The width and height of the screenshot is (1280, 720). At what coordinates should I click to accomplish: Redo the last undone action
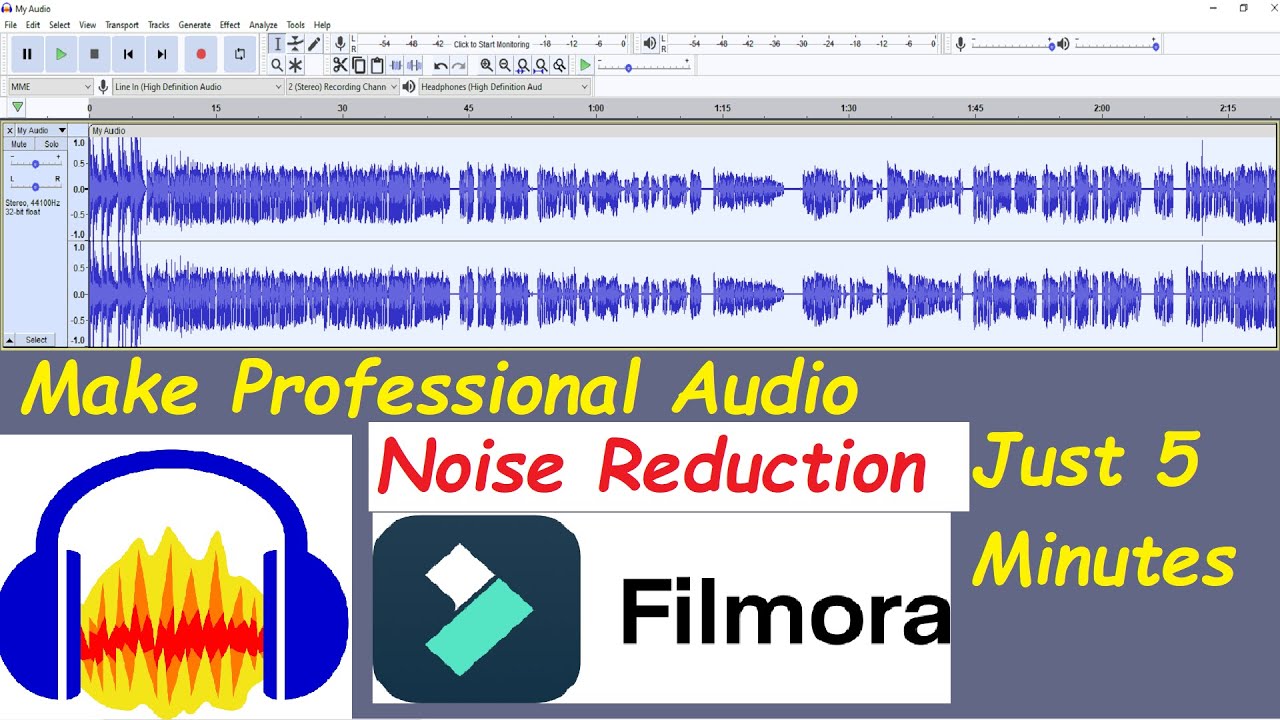click(458, 65)
